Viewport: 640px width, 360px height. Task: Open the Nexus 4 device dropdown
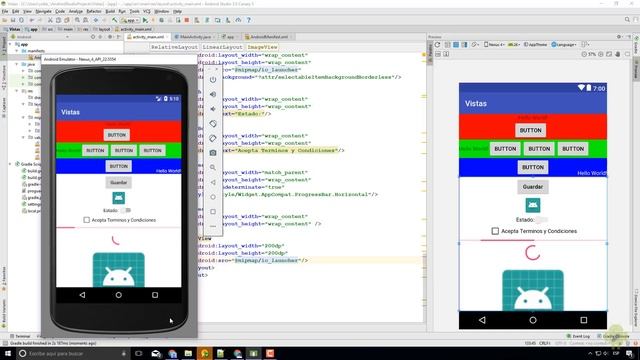(495, 44)
